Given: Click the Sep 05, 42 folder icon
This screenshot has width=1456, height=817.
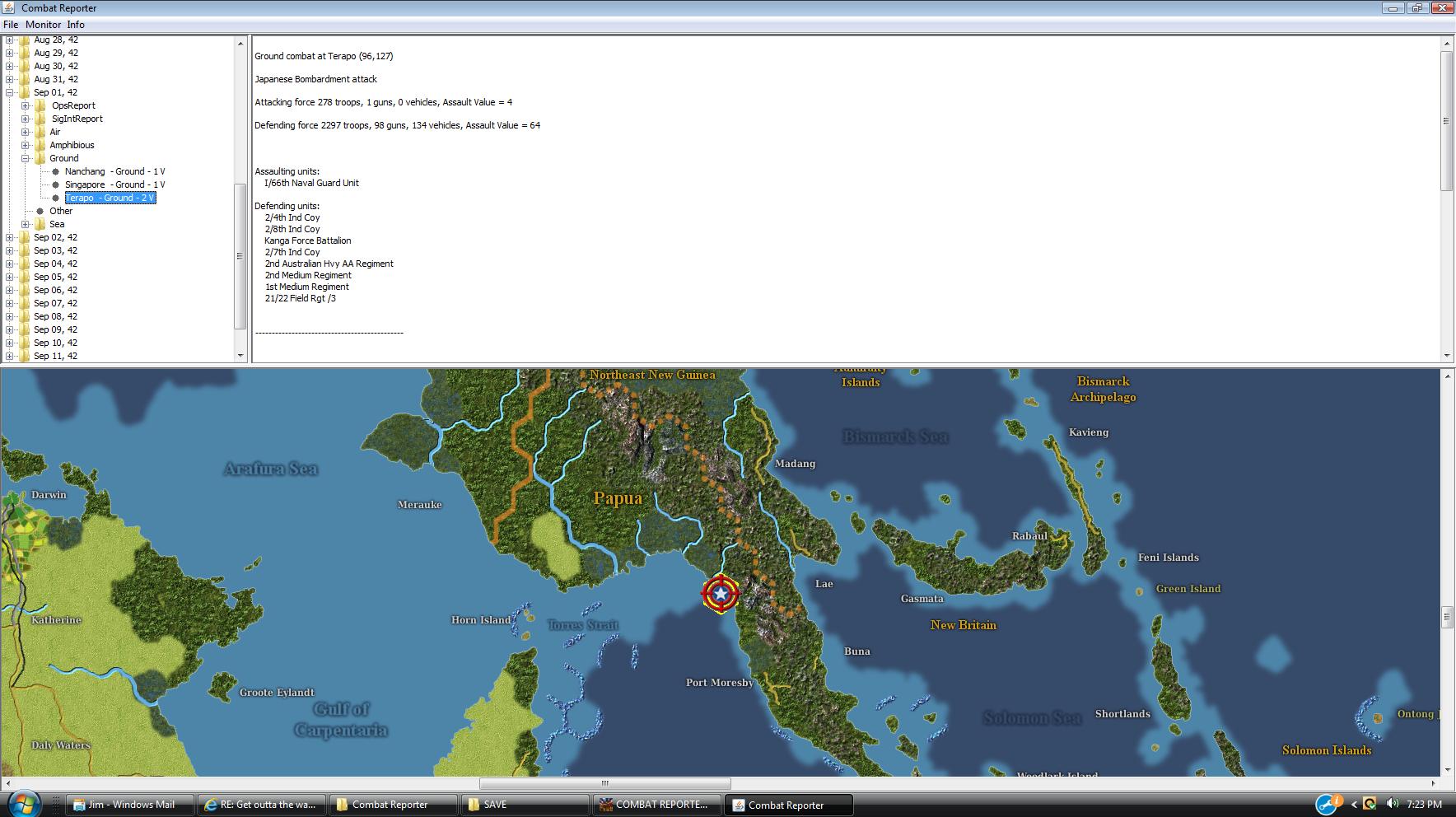Looking at the screenshot, I should coord(24,277).
